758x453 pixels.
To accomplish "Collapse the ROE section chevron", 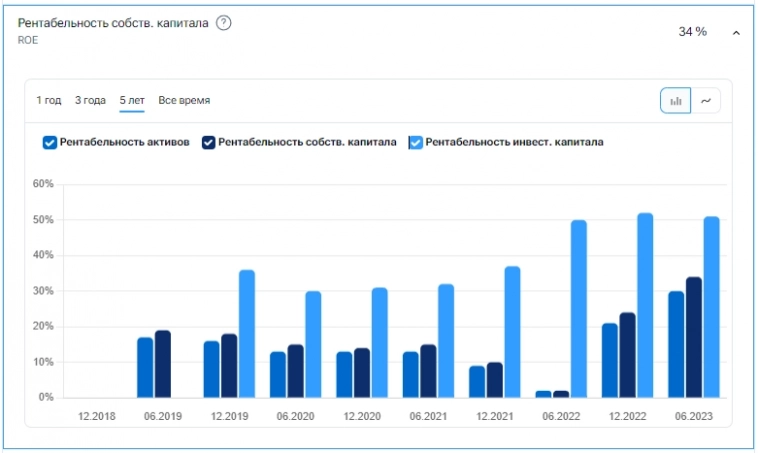I will tap(736, 33).
